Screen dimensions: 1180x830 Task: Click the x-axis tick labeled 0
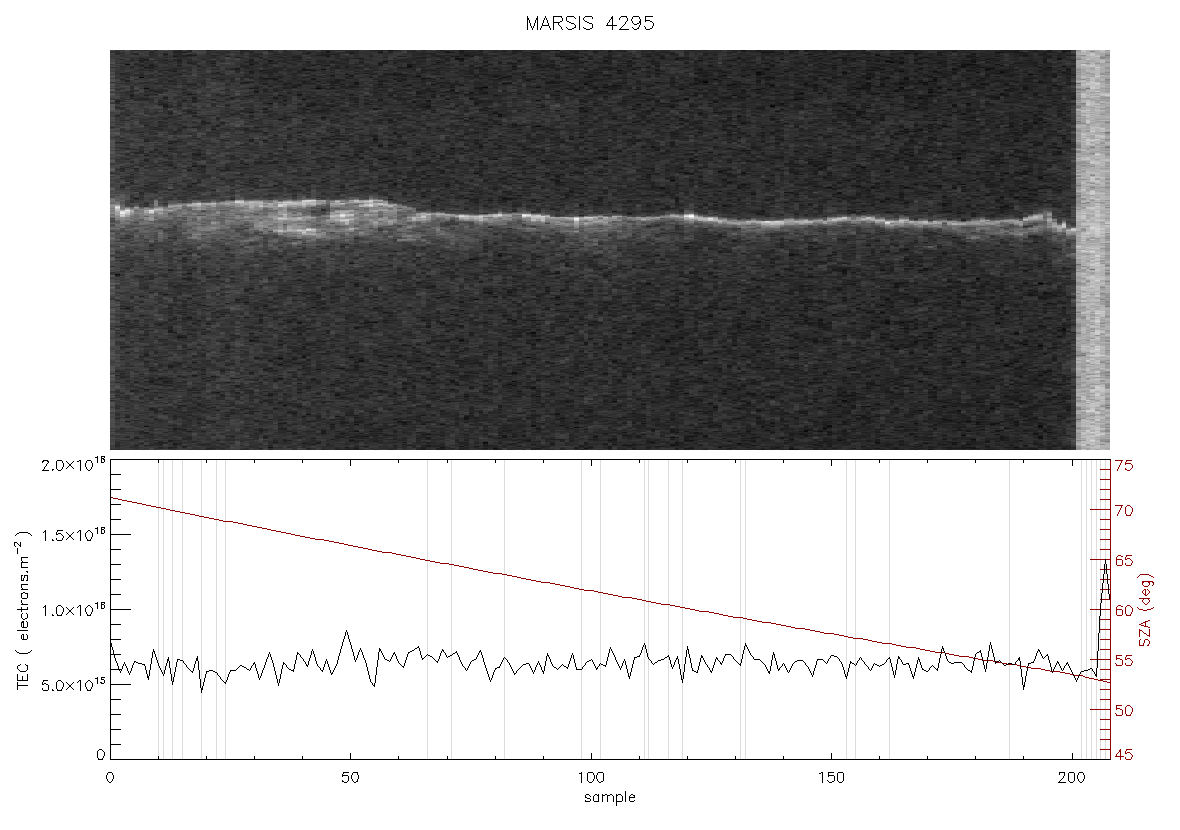(111, 777)
